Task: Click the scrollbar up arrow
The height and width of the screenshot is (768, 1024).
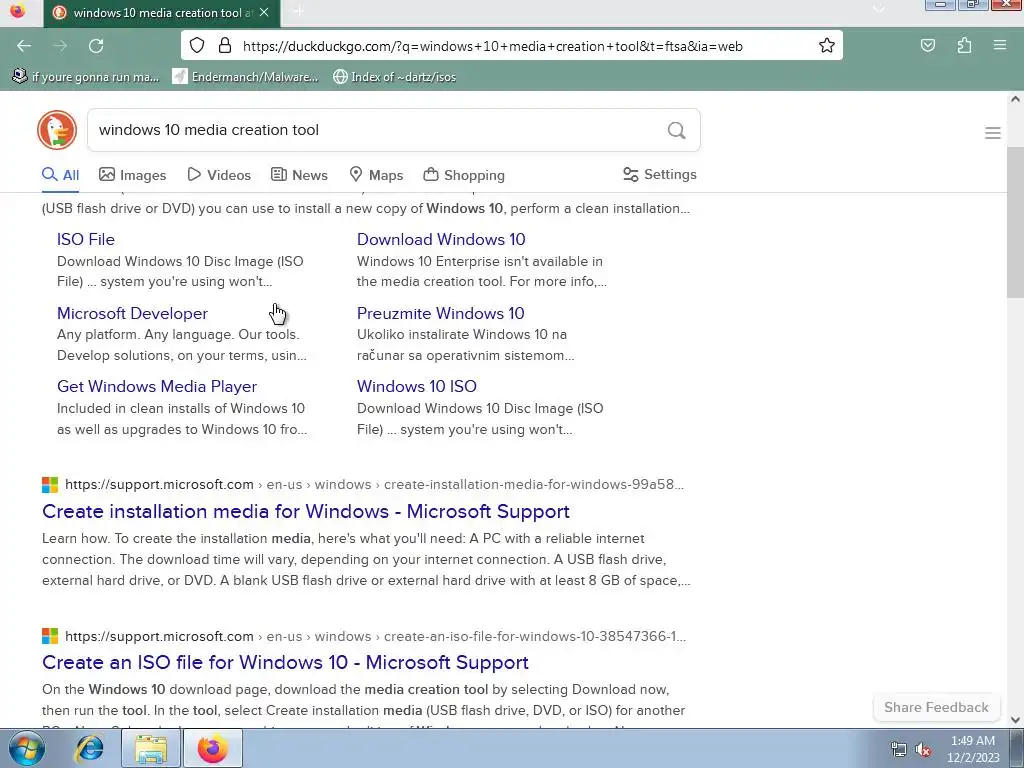Action: coord(1015,99)
